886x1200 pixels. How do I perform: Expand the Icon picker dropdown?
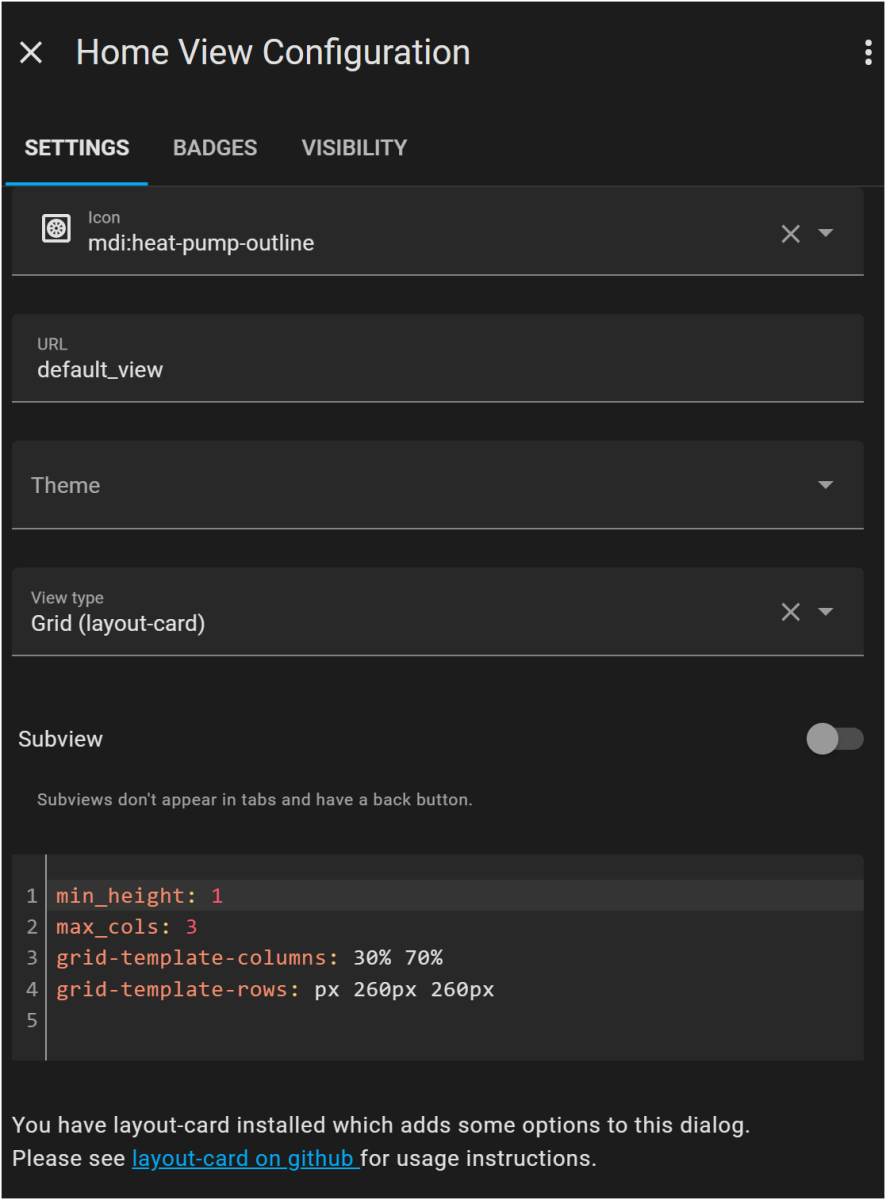point(826,233)
